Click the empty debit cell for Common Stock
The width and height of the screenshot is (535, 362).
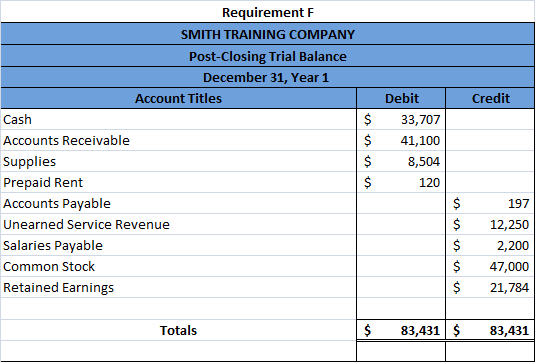[x=401, y=266]
